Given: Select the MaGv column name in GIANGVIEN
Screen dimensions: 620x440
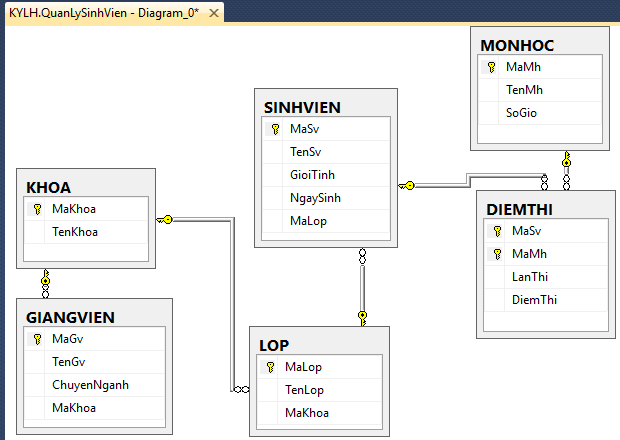Looking at the screenshot, I should 68,339.
